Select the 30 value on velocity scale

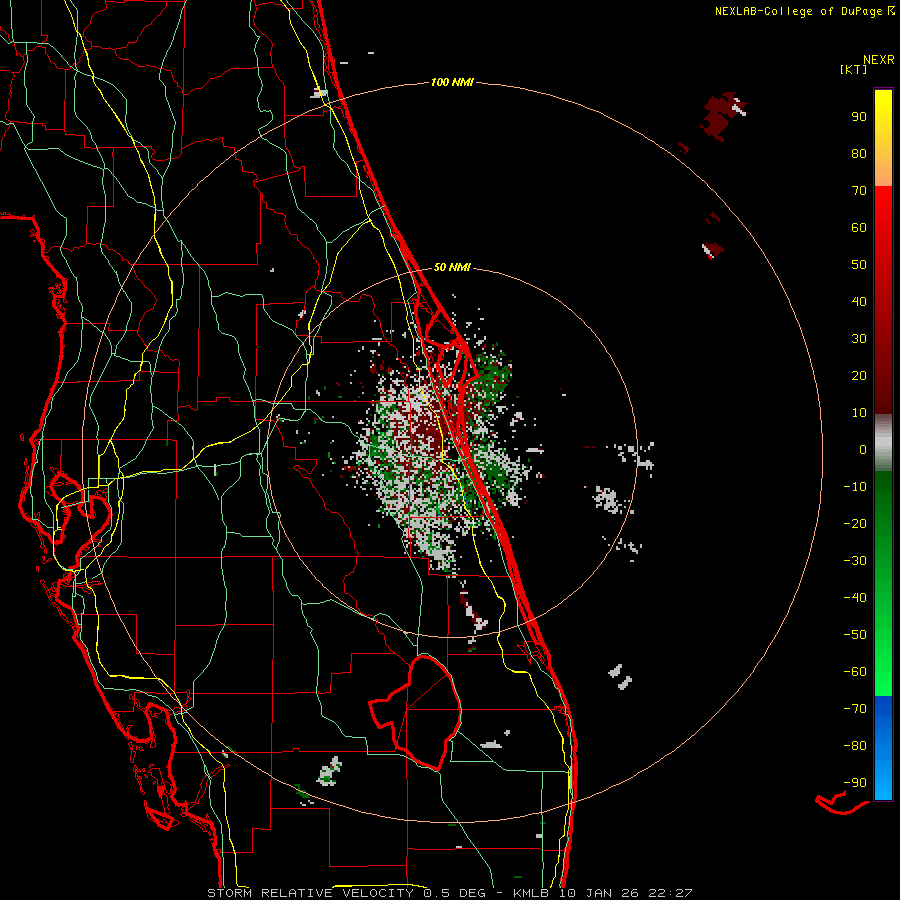coord(859,339)
